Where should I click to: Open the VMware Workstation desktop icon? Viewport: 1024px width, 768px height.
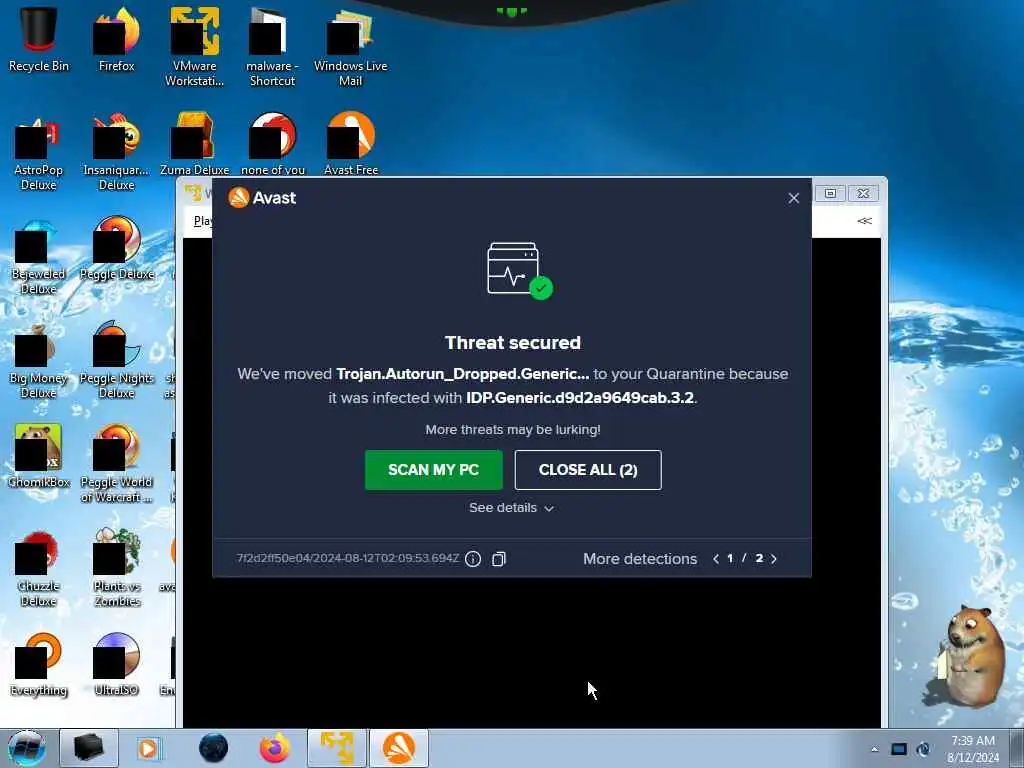pyautogui.click(x=195, y=46)
